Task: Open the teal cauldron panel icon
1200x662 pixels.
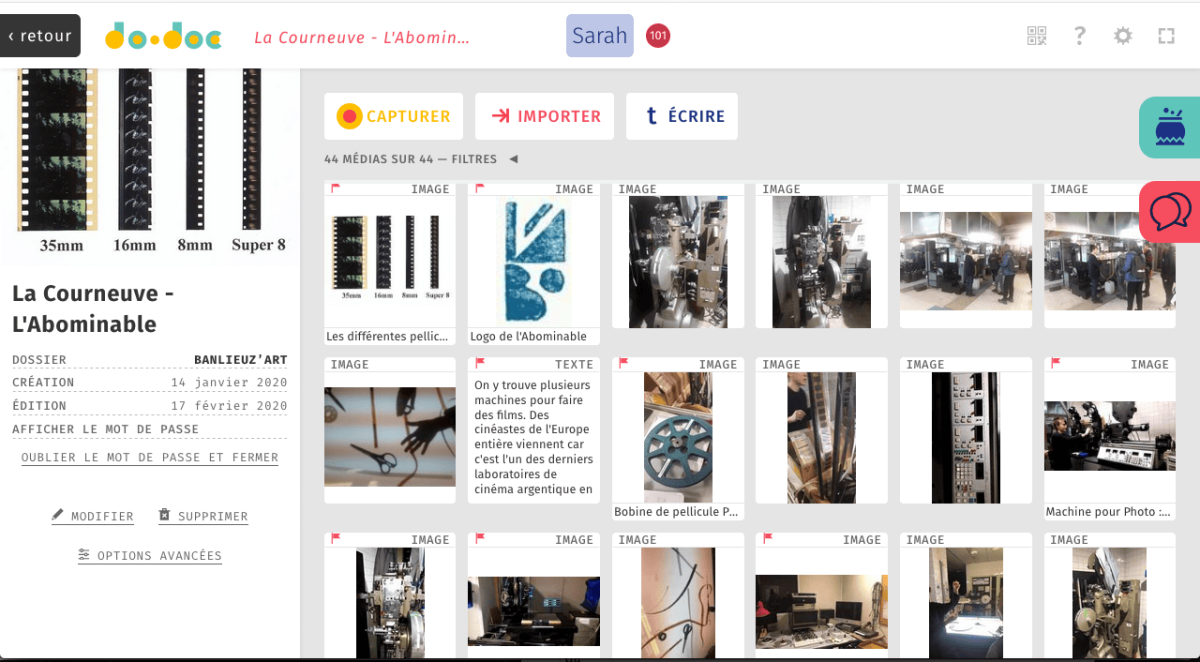Action: (1170, 128)
